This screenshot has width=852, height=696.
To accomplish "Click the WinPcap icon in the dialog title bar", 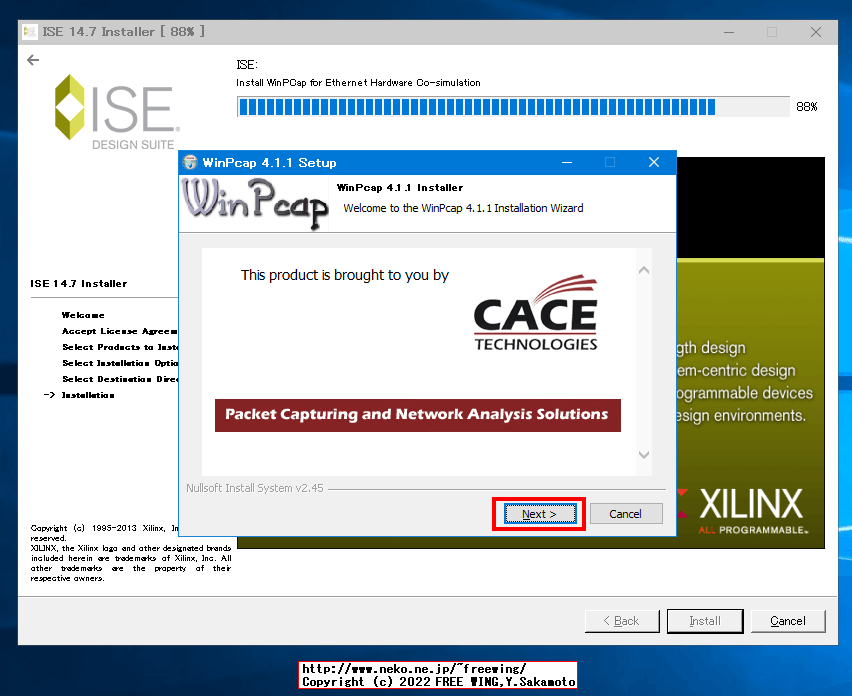I will coord(190,162).
